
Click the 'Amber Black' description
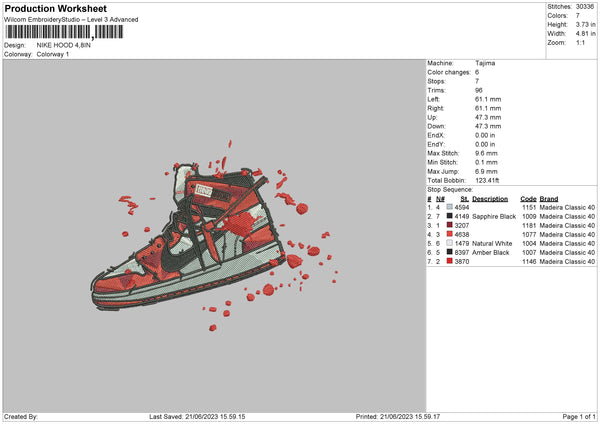tap(491, 252)
